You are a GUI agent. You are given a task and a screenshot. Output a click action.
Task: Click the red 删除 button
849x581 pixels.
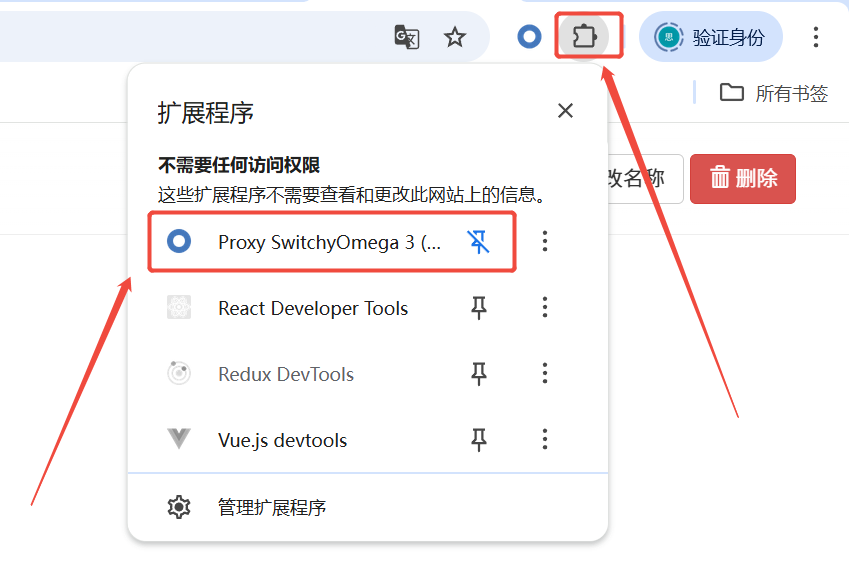click(x=743, y=179)
